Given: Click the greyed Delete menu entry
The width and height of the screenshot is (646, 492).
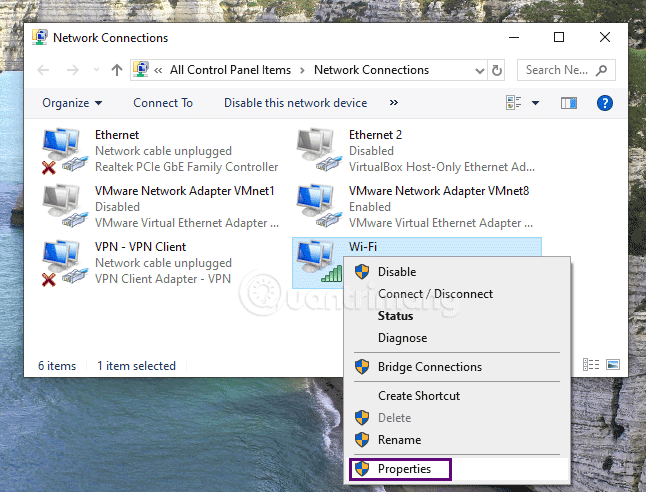Looking at the screenshot, I should pyautogui.click(x=457, y=418).
